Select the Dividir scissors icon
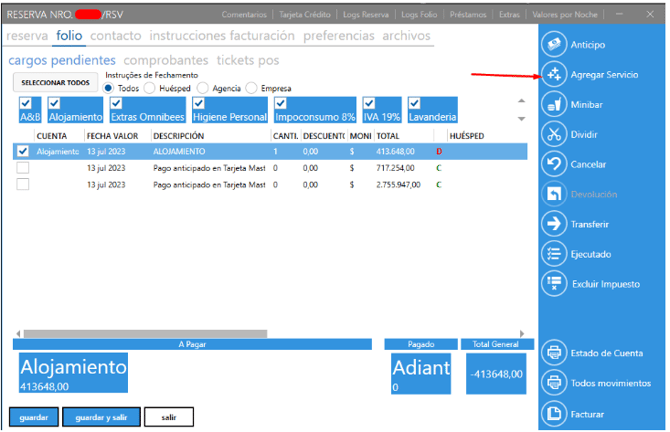This screenshot has height=432, width=670. point(554,134)
